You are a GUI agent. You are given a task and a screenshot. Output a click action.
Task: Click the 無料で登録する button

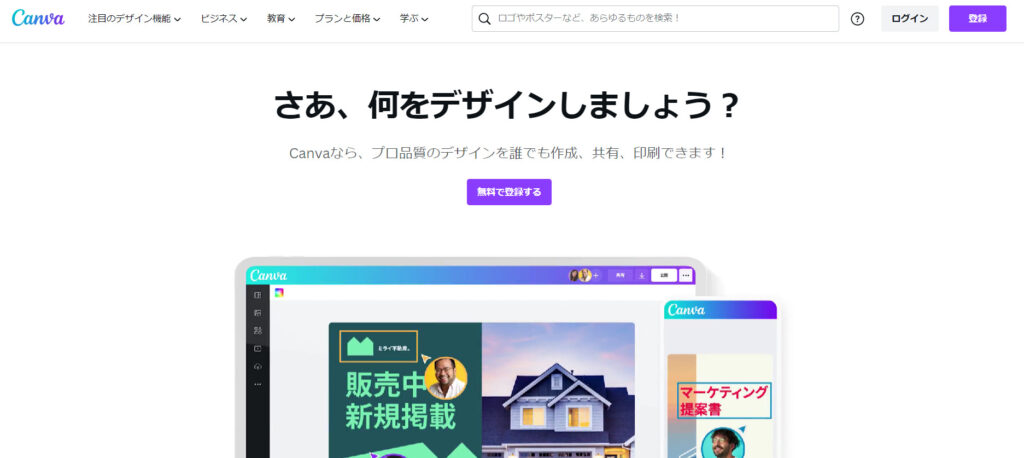pyautogui.click(x=509, y=192)
